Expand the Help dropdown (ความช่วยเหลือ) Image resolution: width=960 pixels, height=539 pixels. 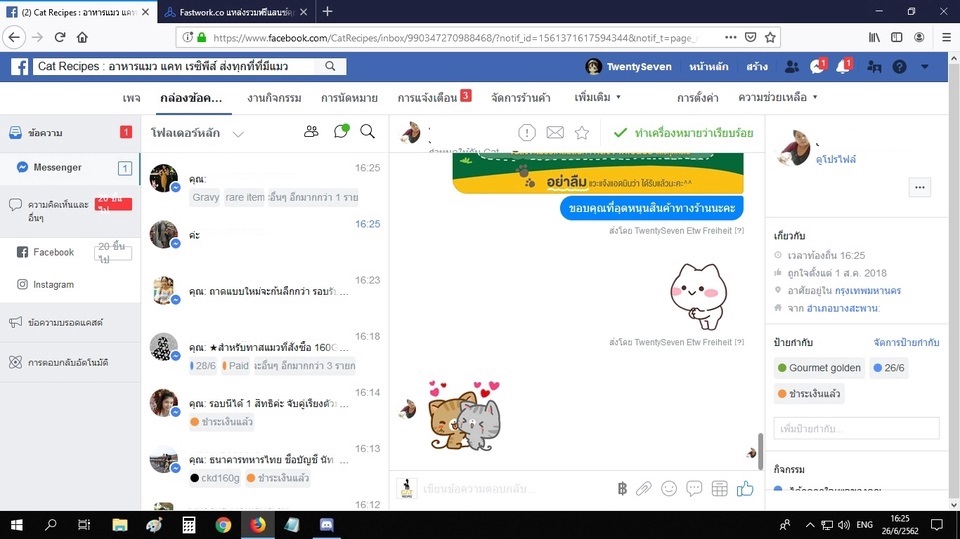[778, 97]
